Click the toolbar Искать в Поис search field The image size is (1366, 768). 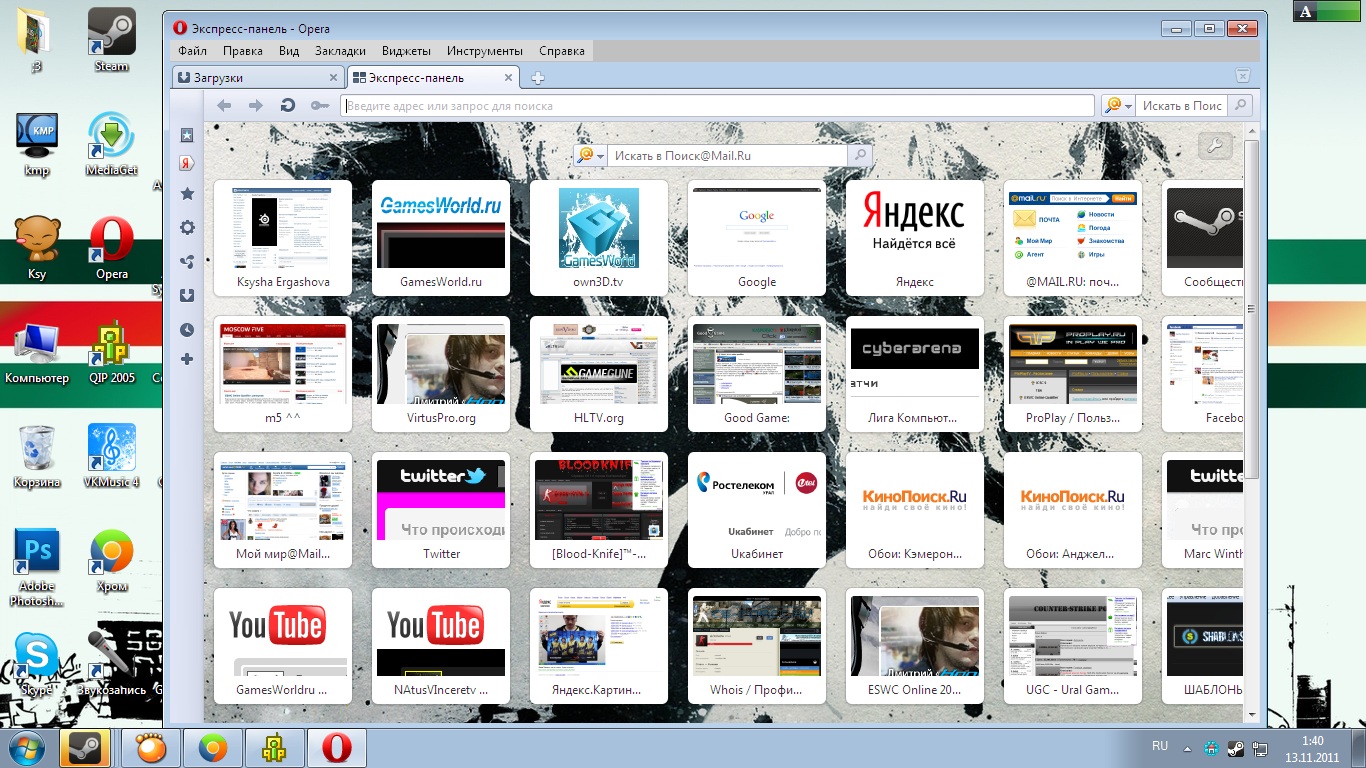coord(1181,105)
